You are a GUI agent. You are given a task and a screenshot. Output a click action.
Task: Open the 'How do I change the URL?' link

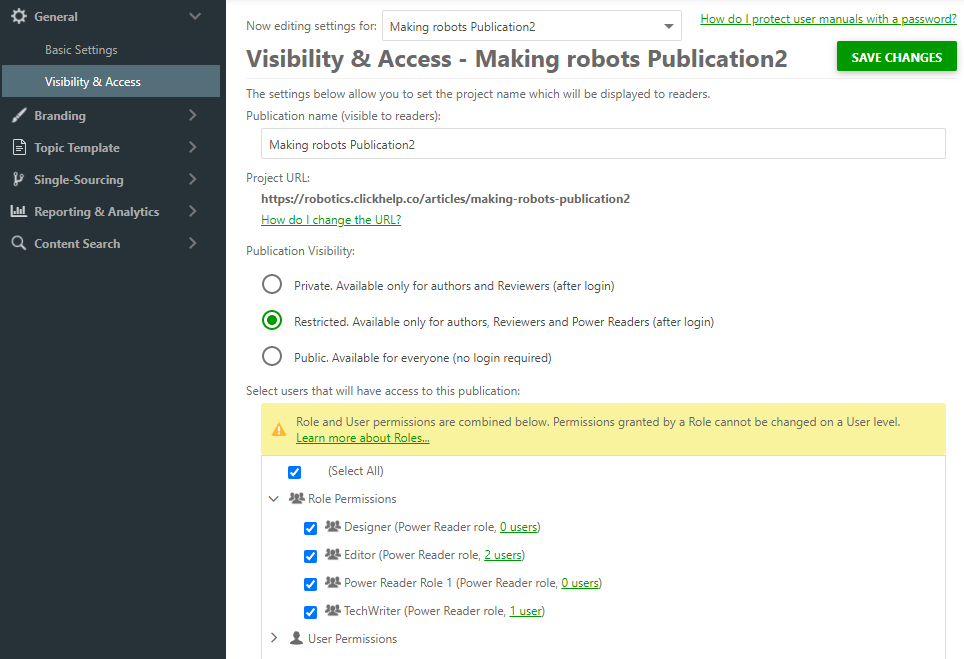pos(330,219)
